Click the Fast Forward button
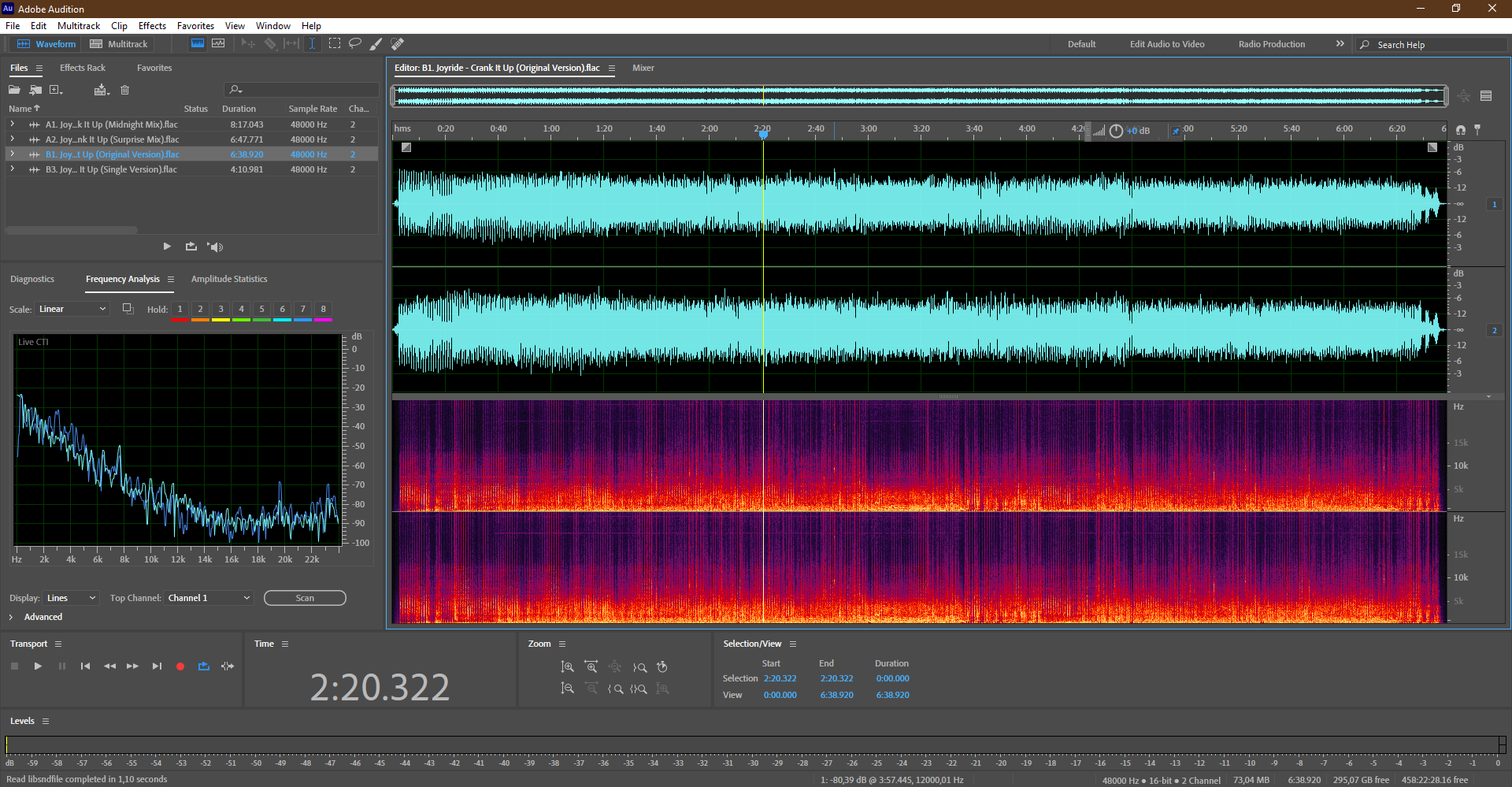 coord(132,666)
